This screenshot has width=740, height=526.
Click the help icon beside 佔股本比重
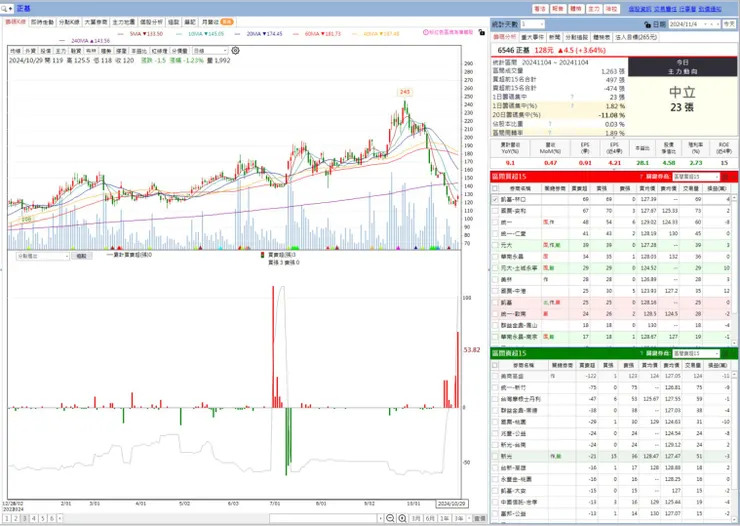point(550,124)
